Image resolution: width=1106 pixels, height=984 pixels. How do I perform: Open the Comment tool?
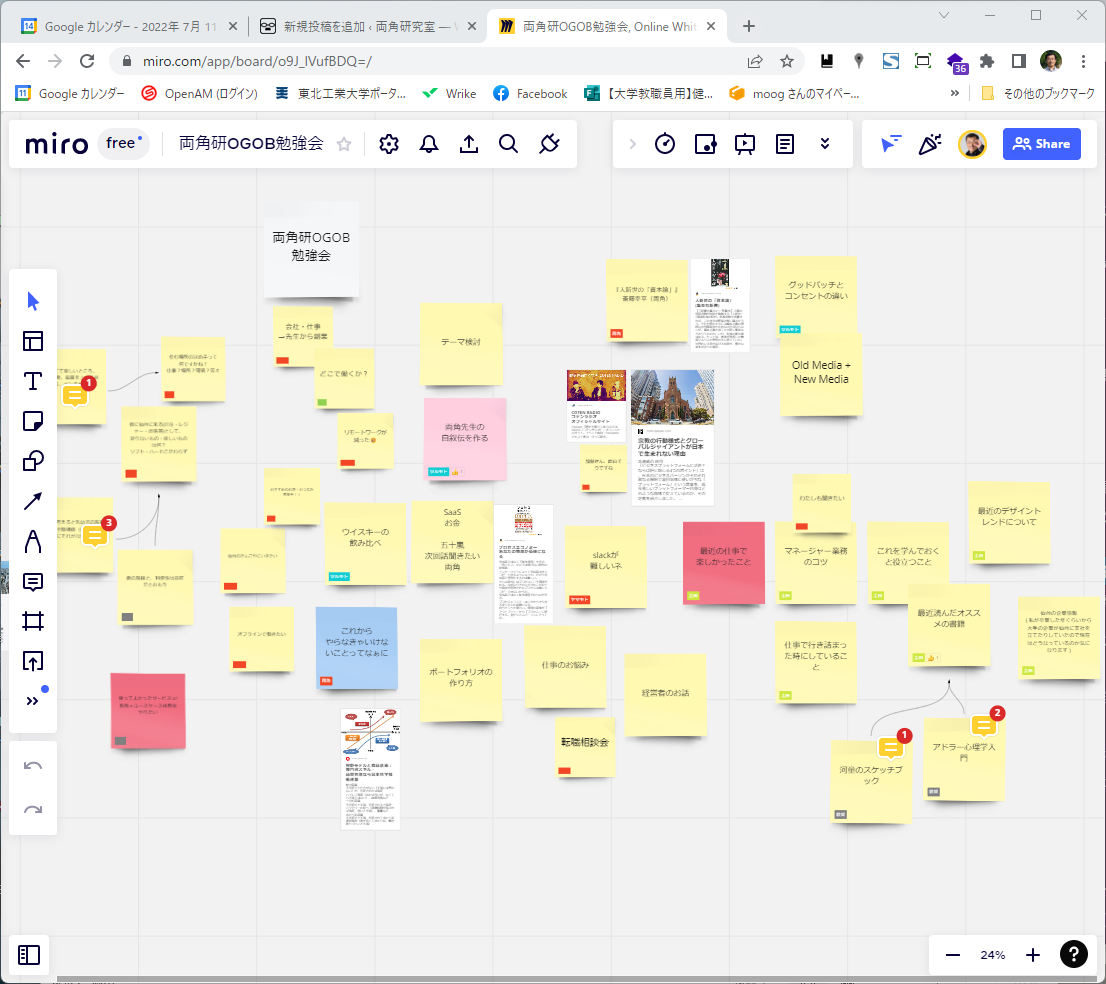33,581
